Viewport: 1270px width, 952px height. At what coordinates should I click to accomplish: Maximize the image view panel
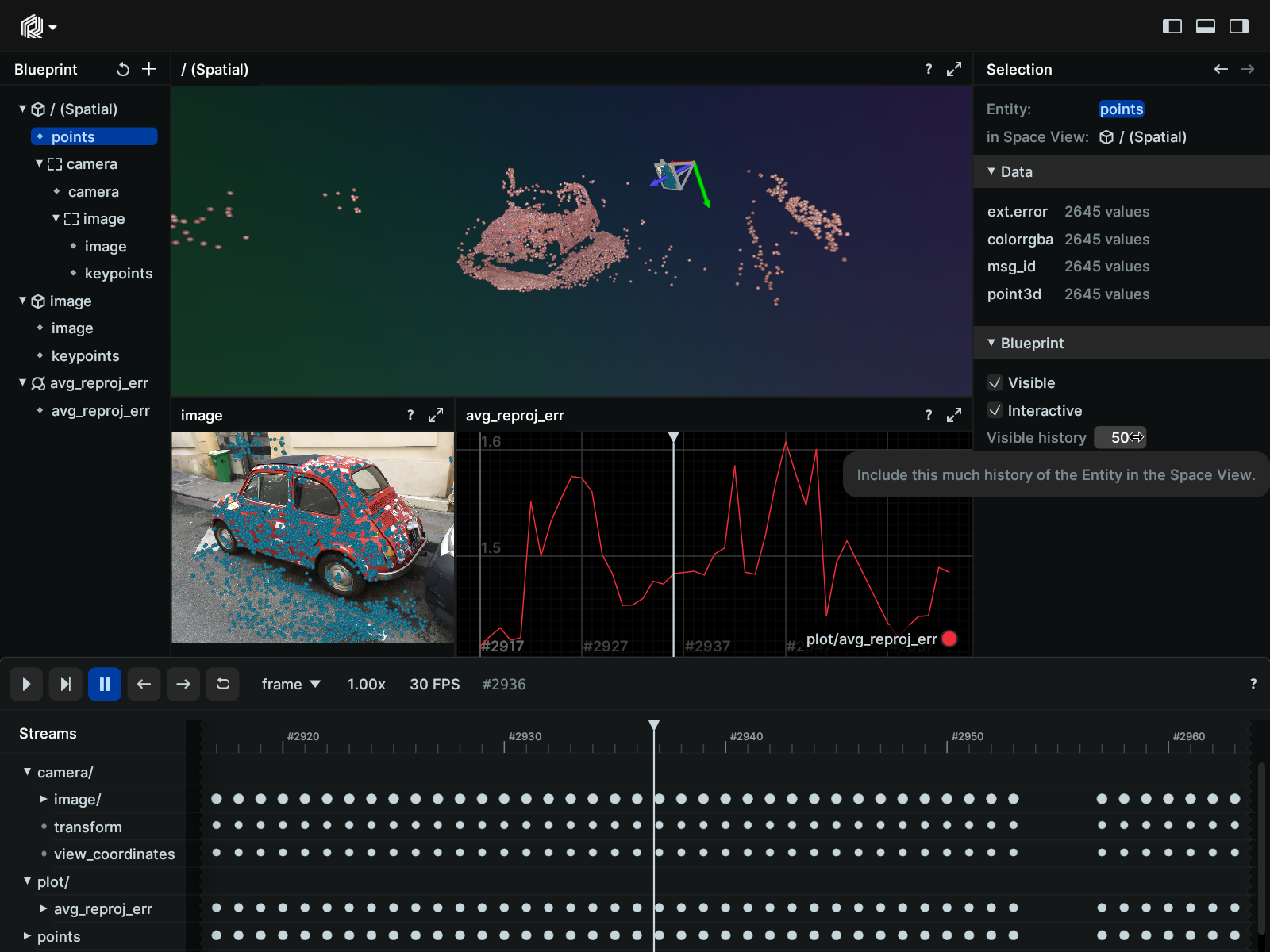pos(436,415)
